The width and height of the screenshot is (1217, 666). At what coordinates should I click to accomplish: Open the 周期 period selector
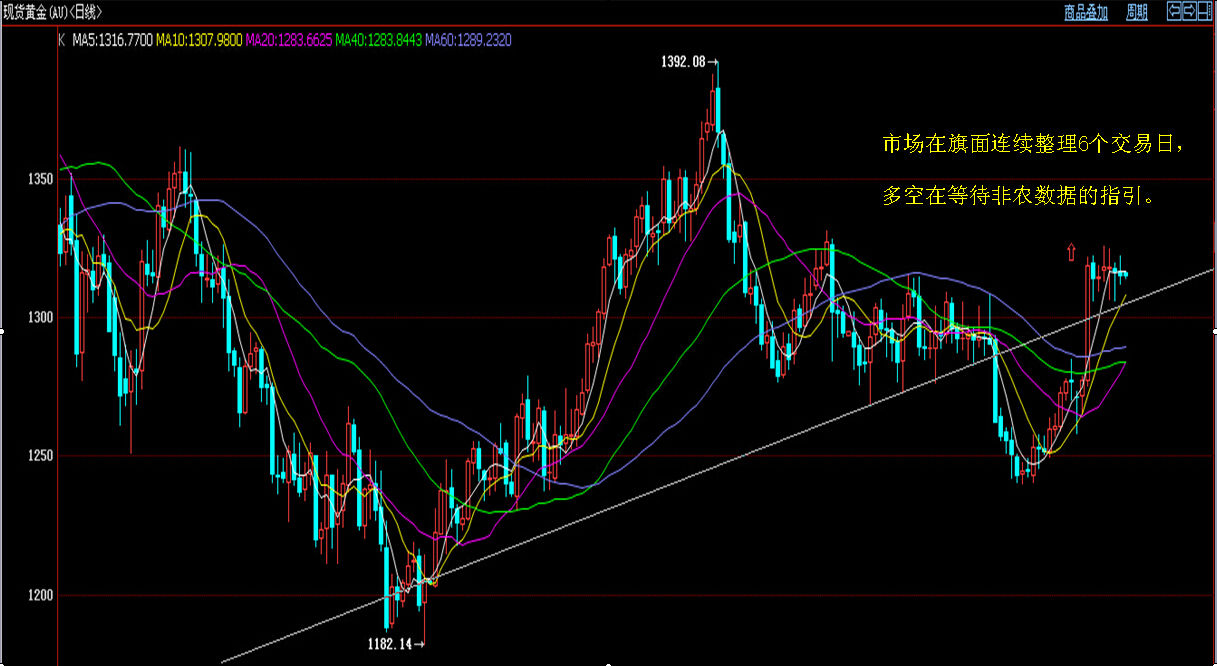click(1137, 12)
